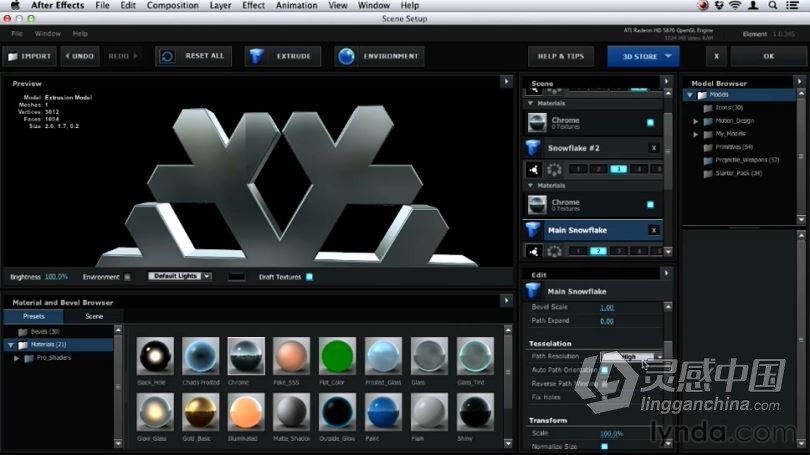
Task: Click the Import button
Action: click(x=29, y=56)
